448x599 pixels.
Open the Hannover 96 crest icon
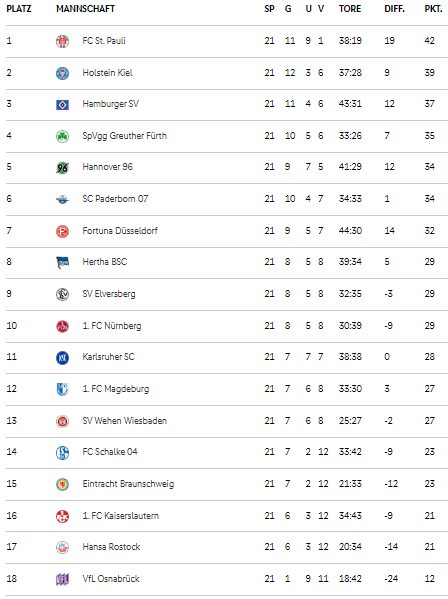(63, 167)
